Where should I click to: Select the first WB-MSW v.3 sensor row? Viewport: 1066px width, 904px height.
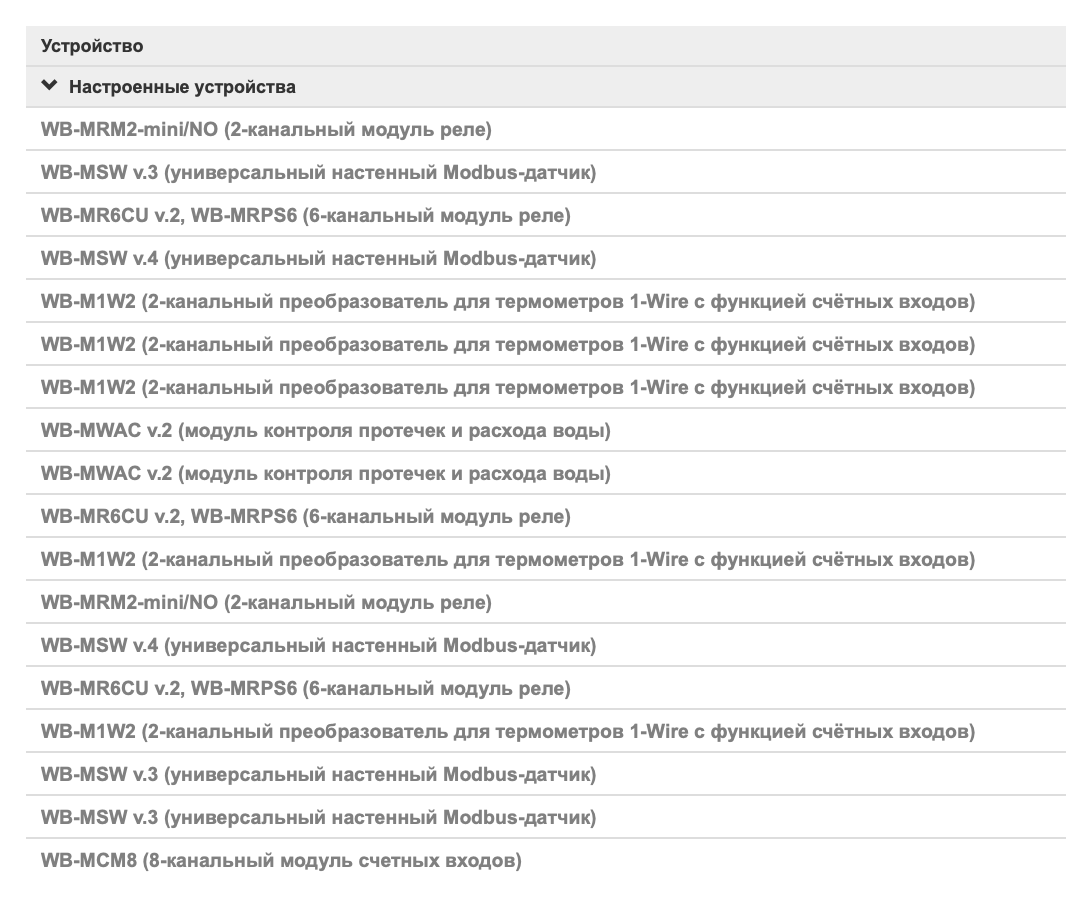click(546, 172)
